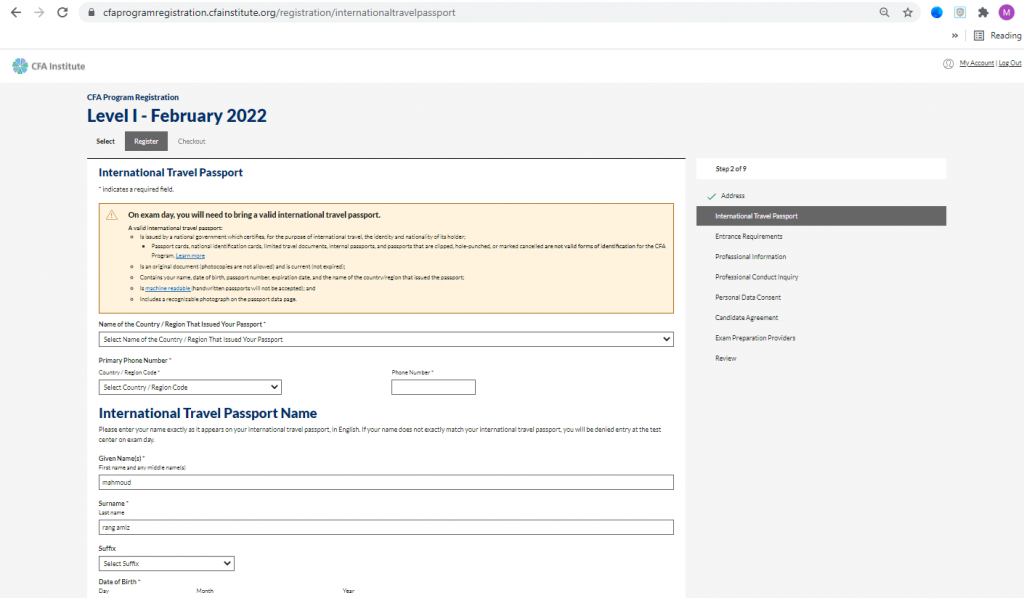1024x598 pixels.
Task: Click the blue globe extension icon
Action: 936,12
